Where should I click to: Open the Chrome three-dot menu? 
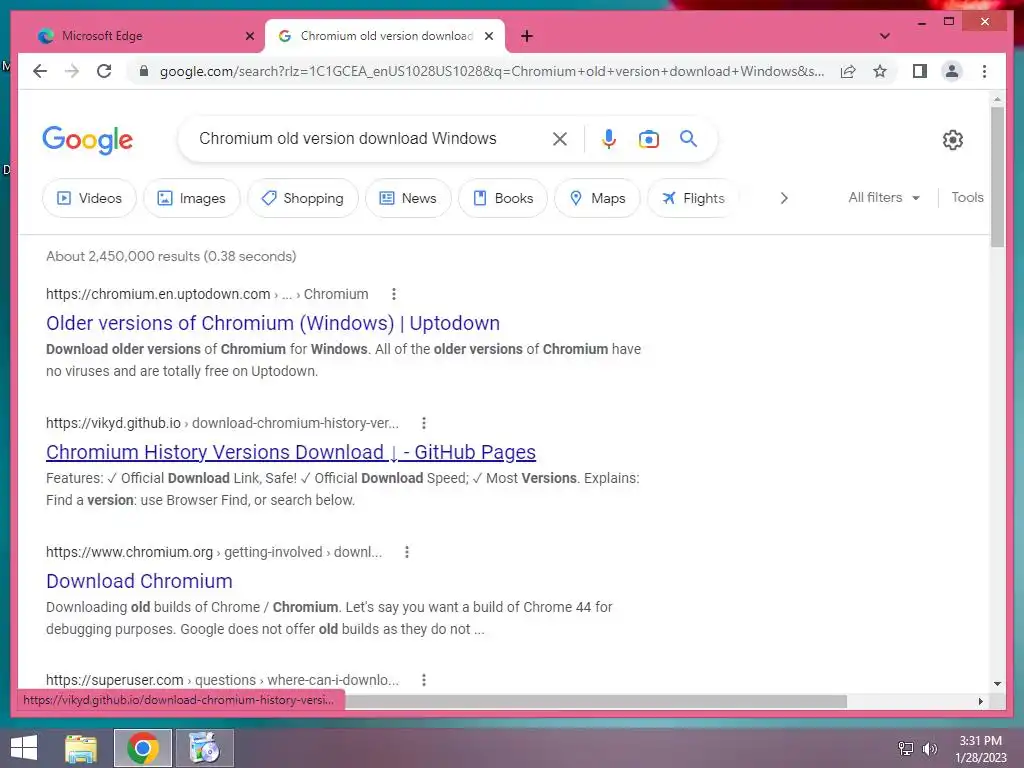(984, 71)
